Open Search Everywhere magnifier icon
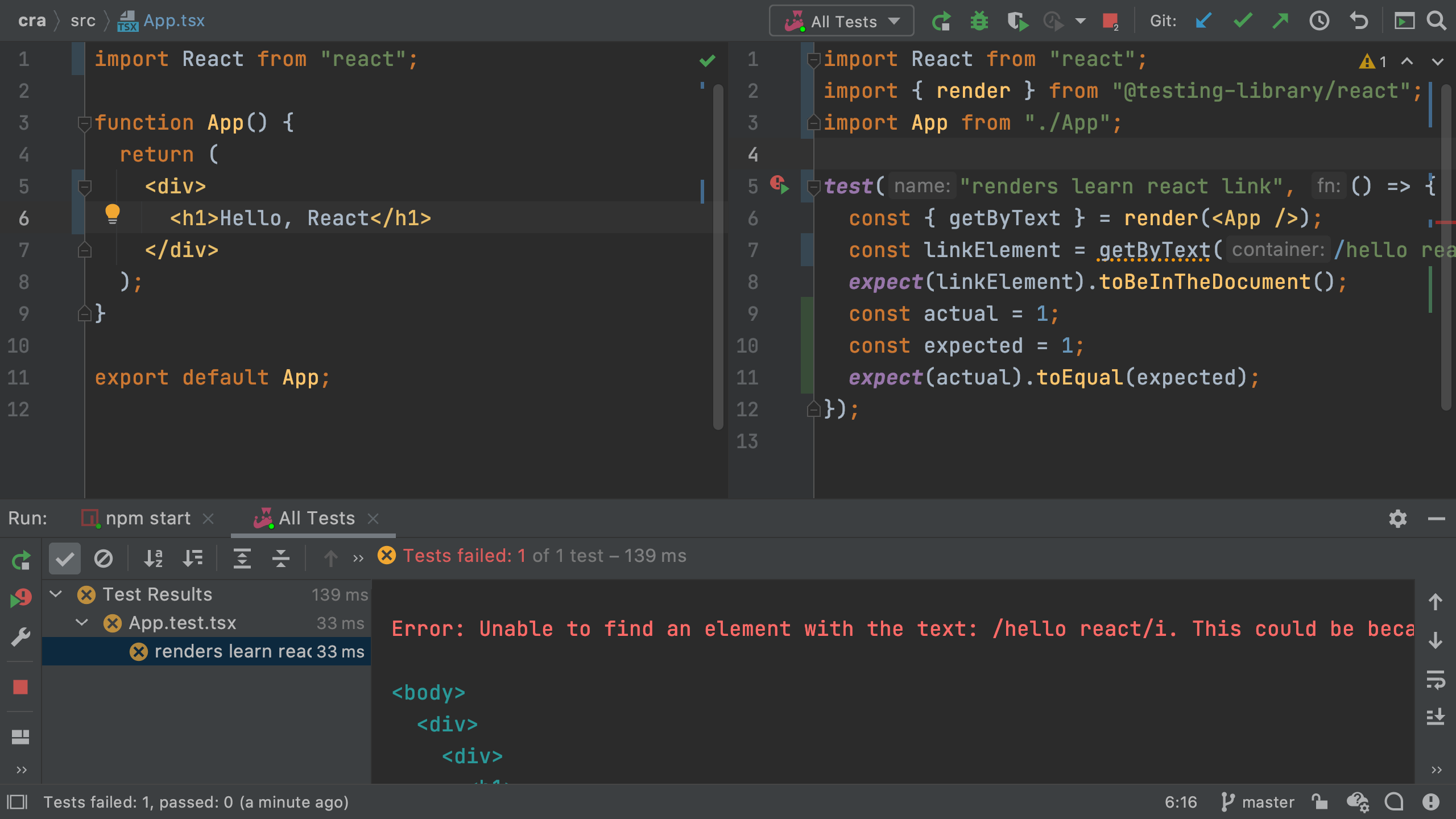The width and height of the screenshot is (1456, 819). (1437, 22)
